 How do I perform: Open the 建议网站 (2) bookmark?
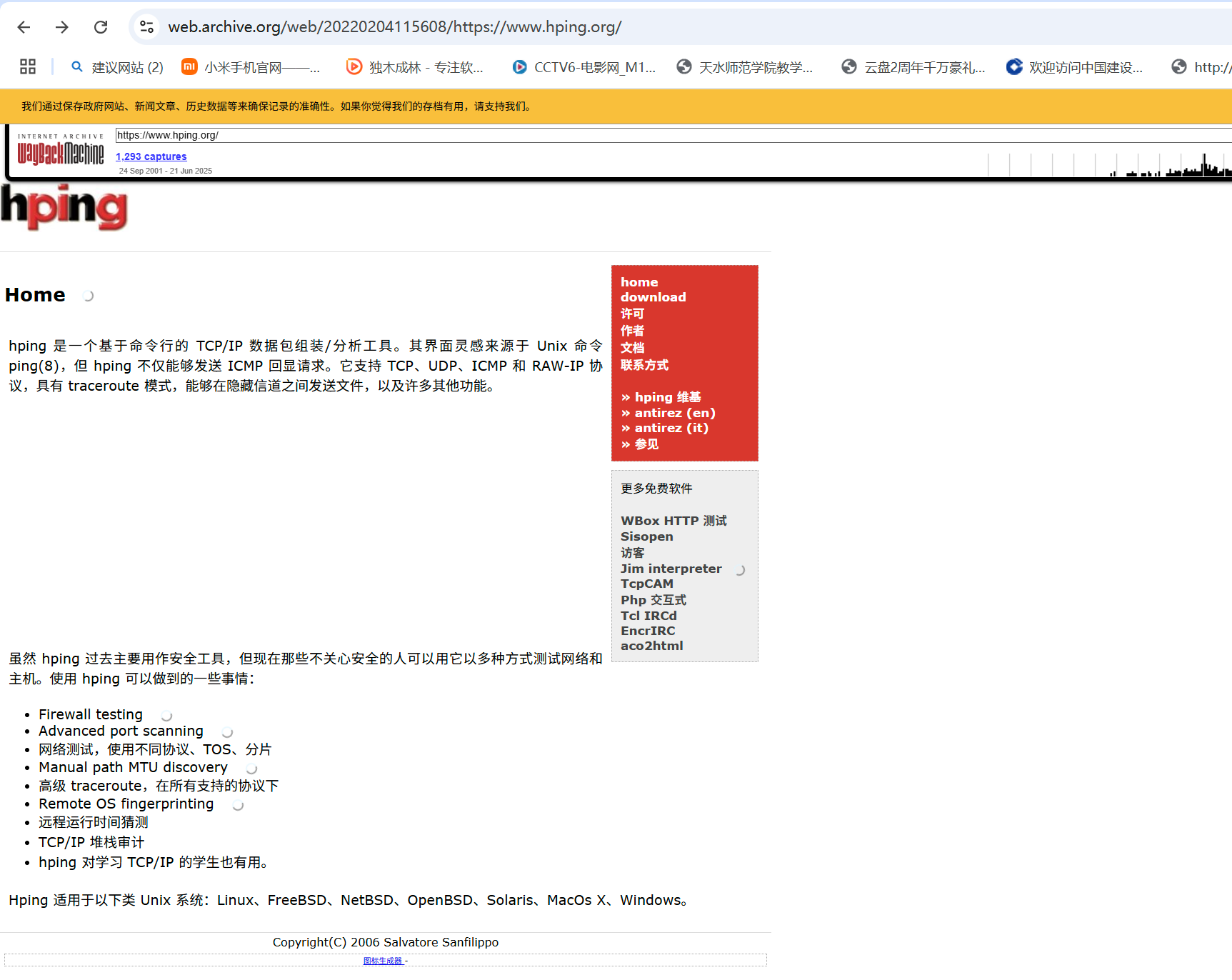coord(117,67)
